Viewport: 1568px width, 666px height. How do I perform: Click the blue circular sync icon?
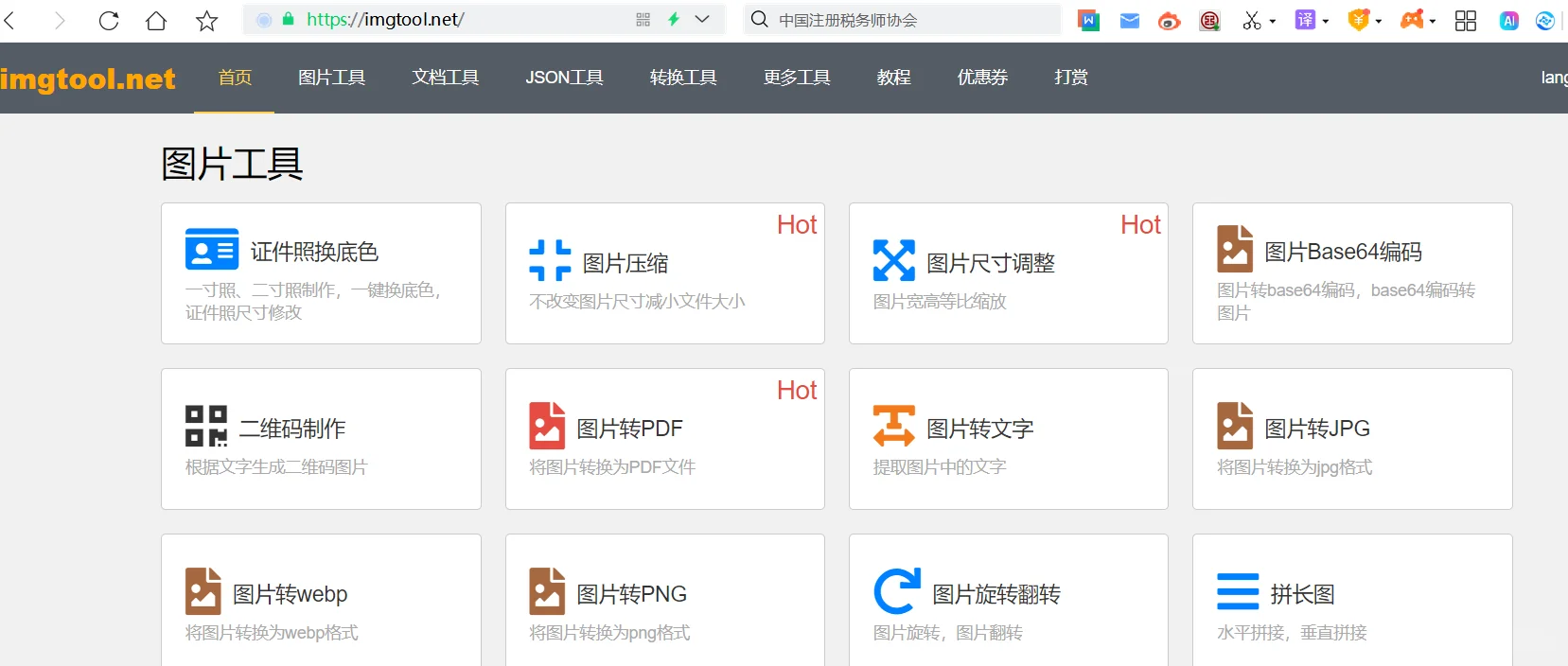tap(1545, 21)
